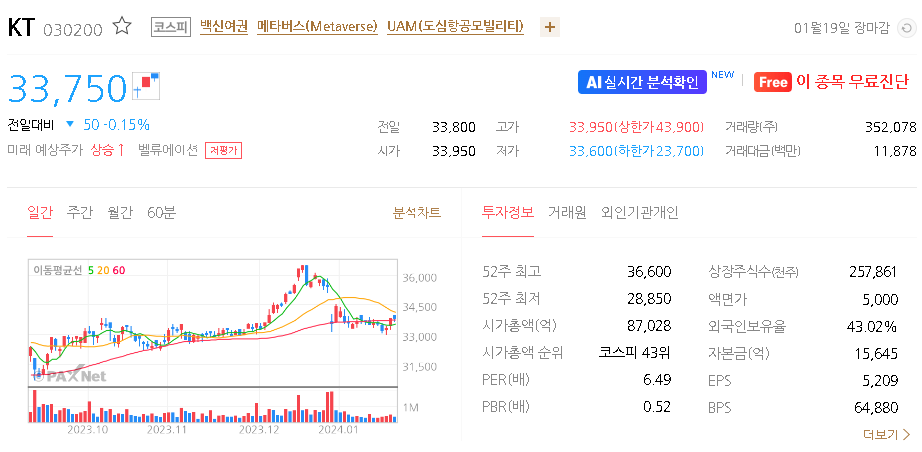Click the 저가 value 33,600(하한가23,700)
The height and width of the screenshot is (452, 922).
636,152
